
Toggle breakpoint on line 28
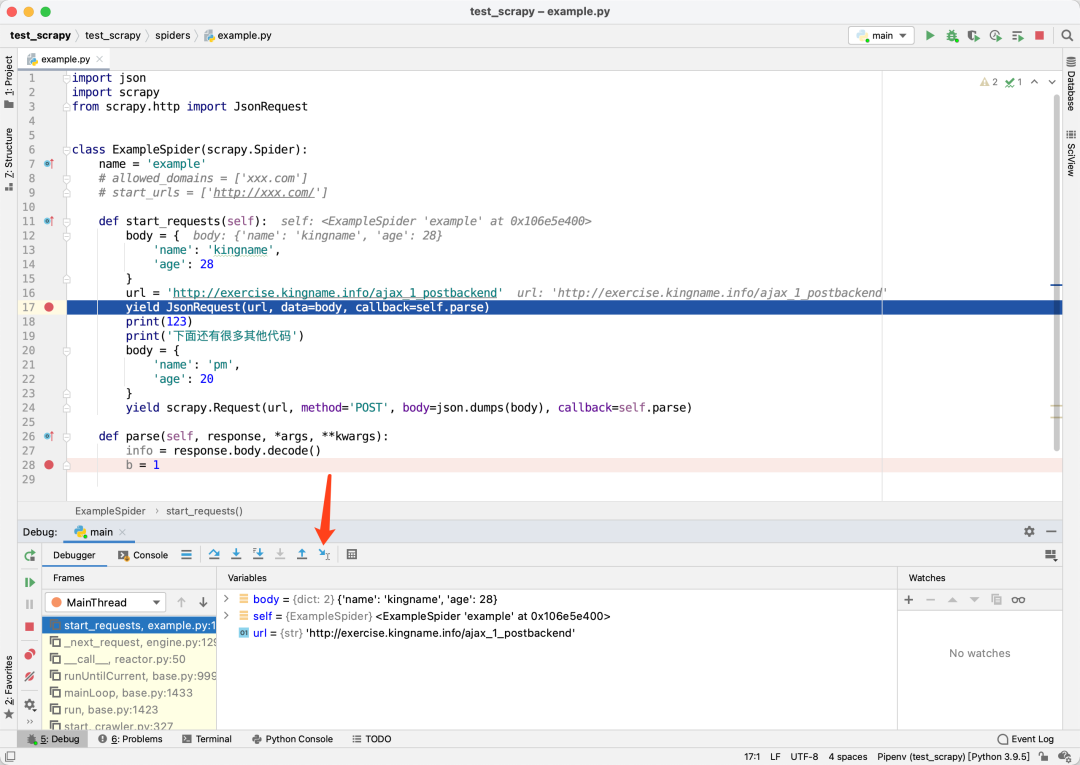49,465
